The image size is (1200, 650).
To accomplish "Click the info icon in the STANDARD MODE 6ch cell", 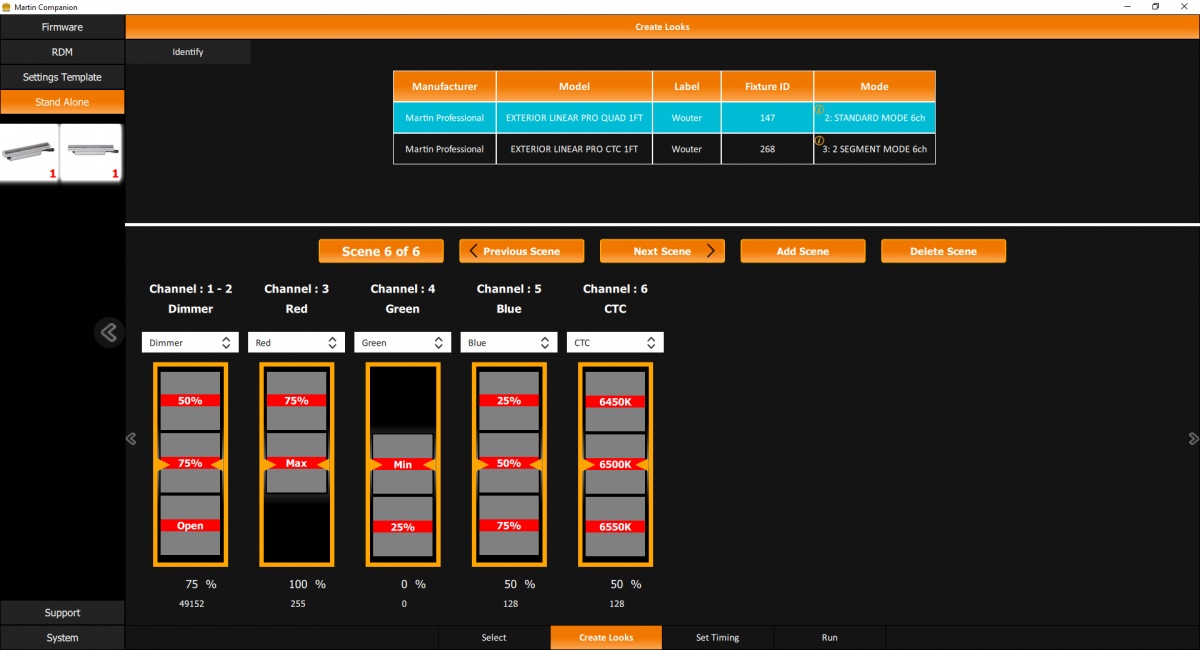I will (x=819, y=110).
